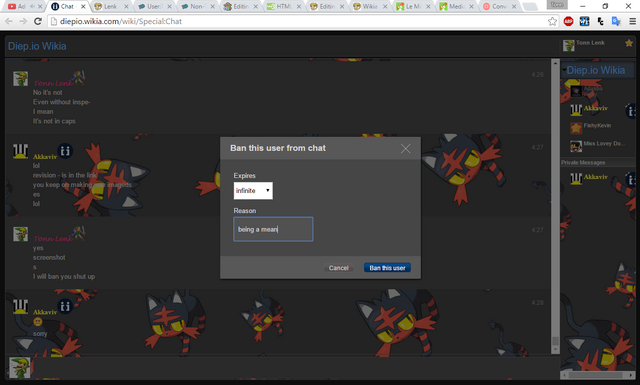Viewport: 640px width, 385px height.
Task: Confirm with the Ban this user button
Action: coord(387,268)
